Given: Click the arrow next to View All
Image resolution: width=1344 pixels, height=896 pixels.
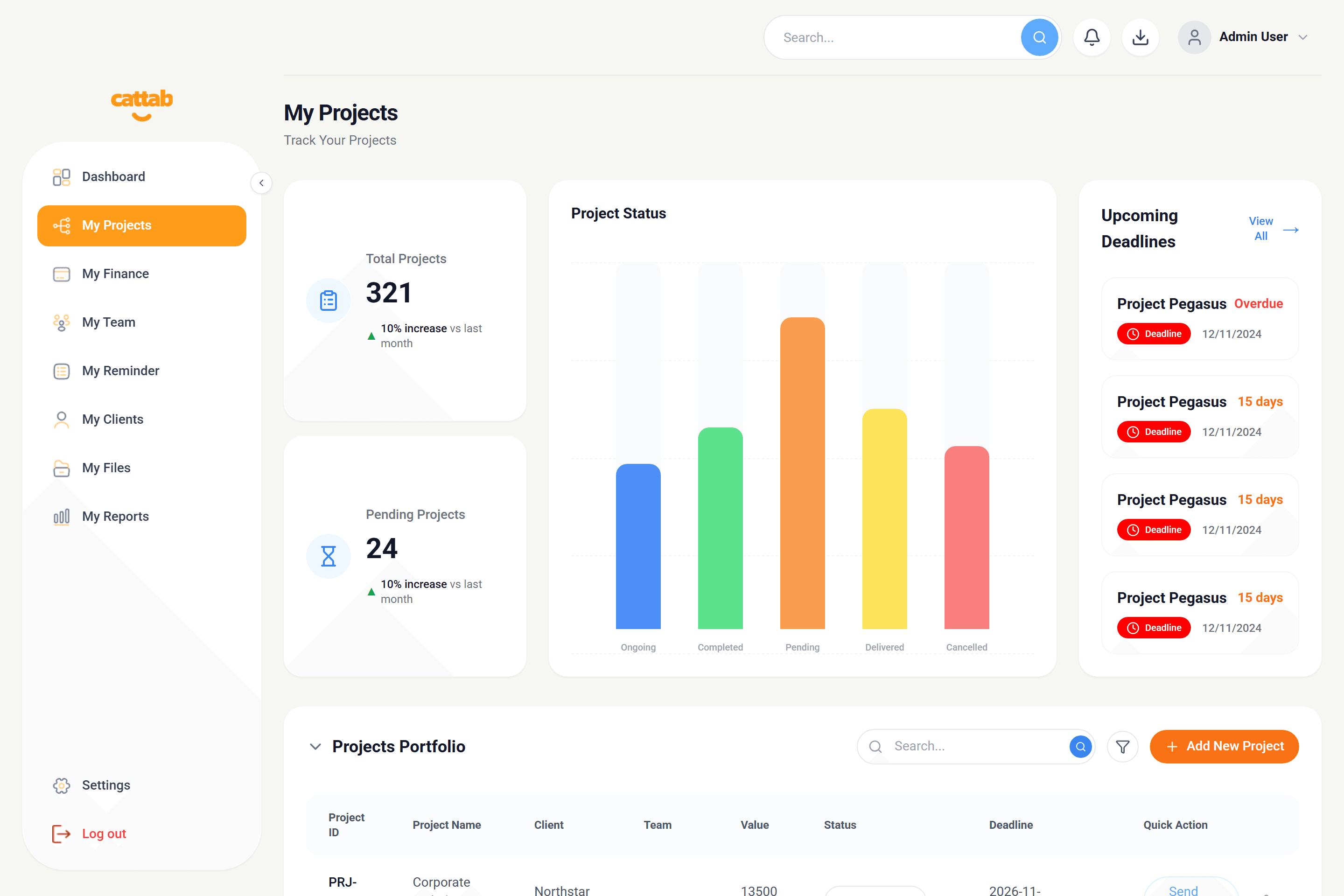Looking at the screenshot, I should coord(1291,230).
